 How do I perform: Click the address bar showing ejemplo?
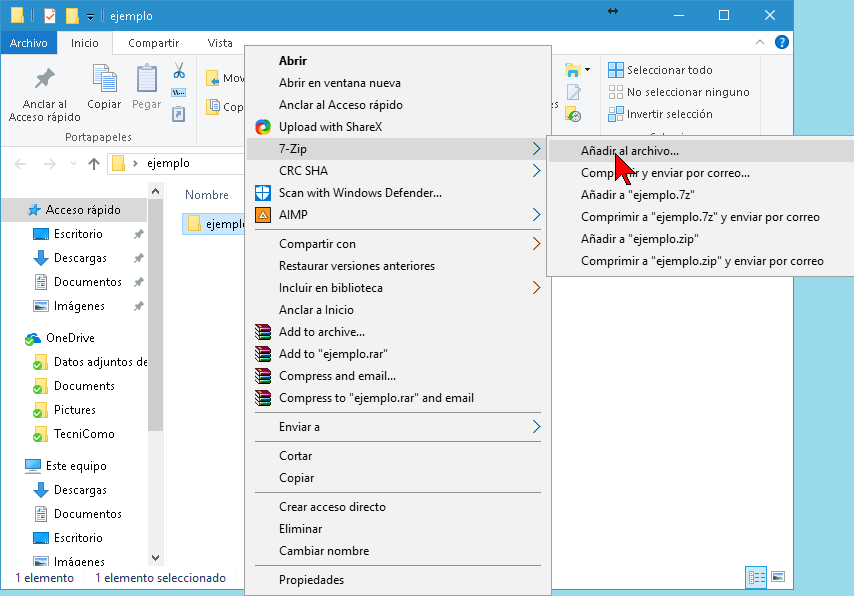176,163
